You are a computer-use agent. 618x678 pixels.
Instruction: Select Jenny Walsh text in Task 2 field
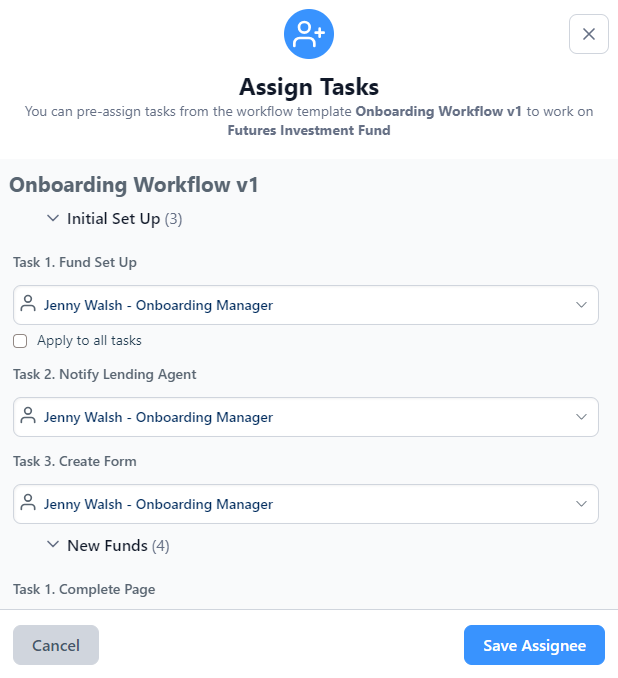click(x=158, y=417)
